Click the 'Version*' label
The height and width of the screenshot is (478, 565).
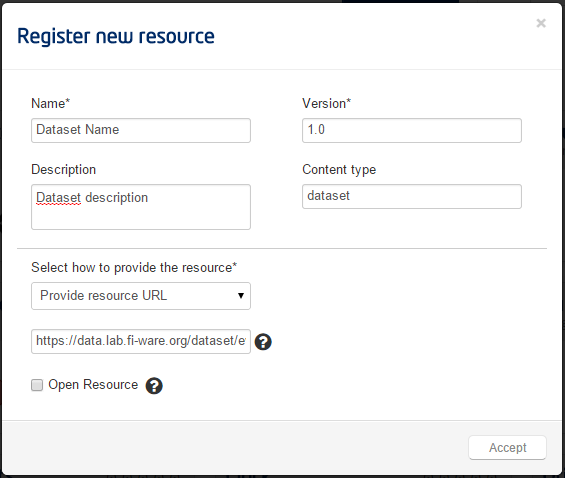326,103
